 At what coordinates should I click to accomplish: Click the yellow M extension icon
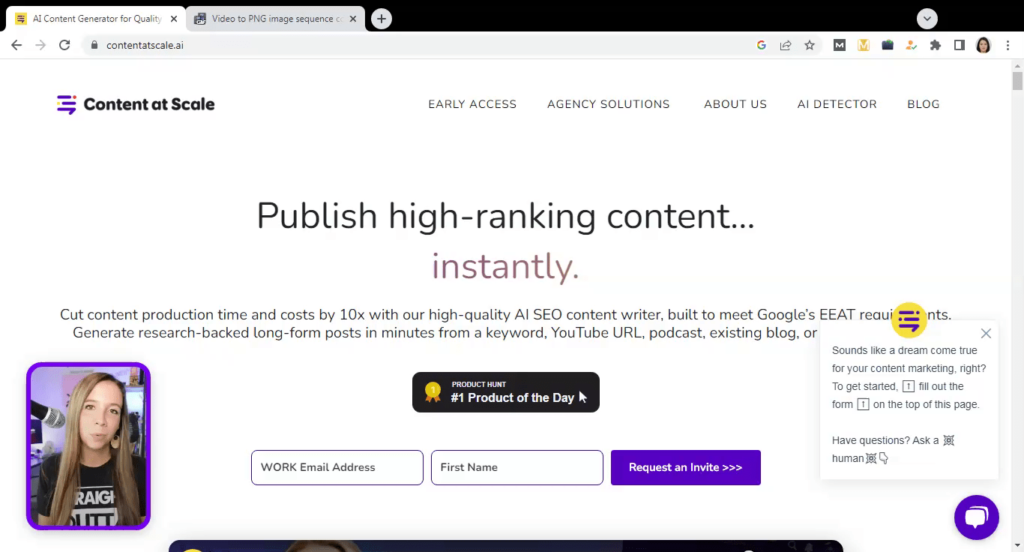(863, 45)
